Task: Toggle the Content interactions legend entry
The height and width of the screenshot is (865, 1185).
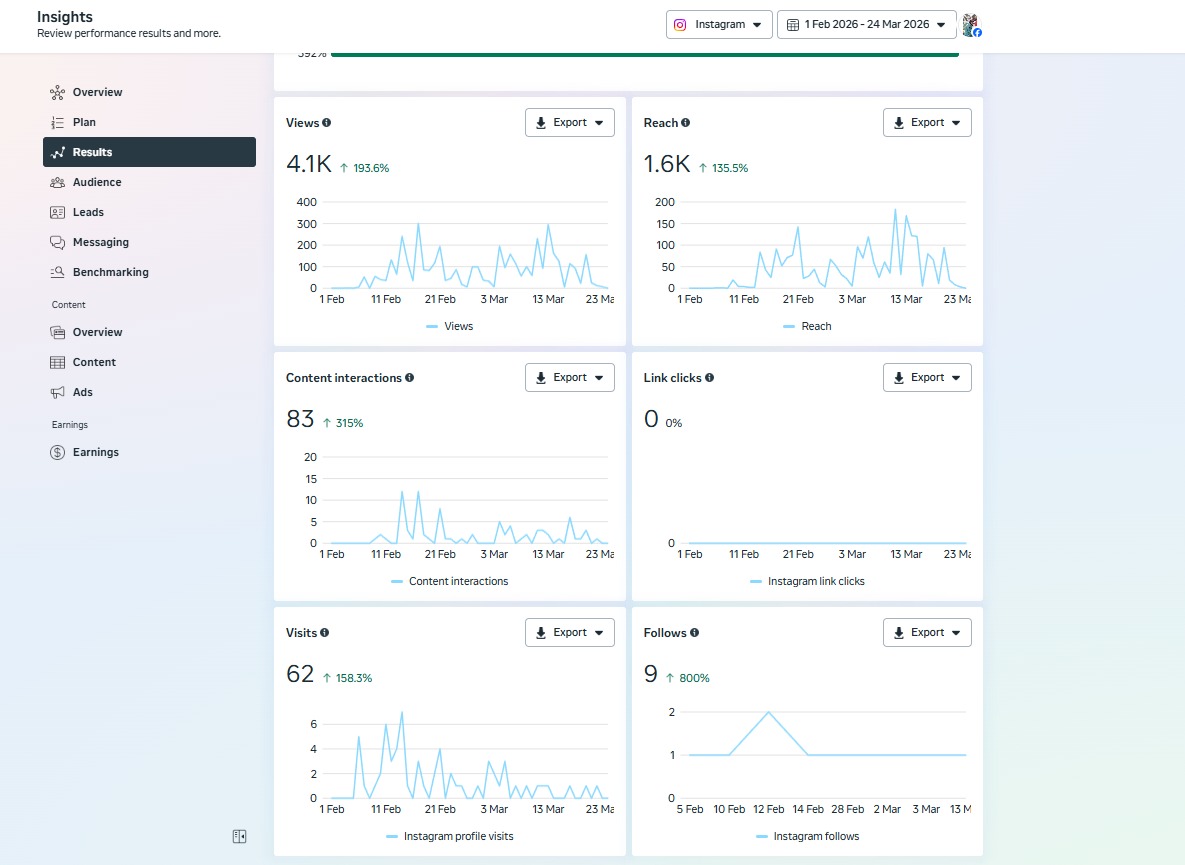Action: pyautogui.click(x=450, y=582)
